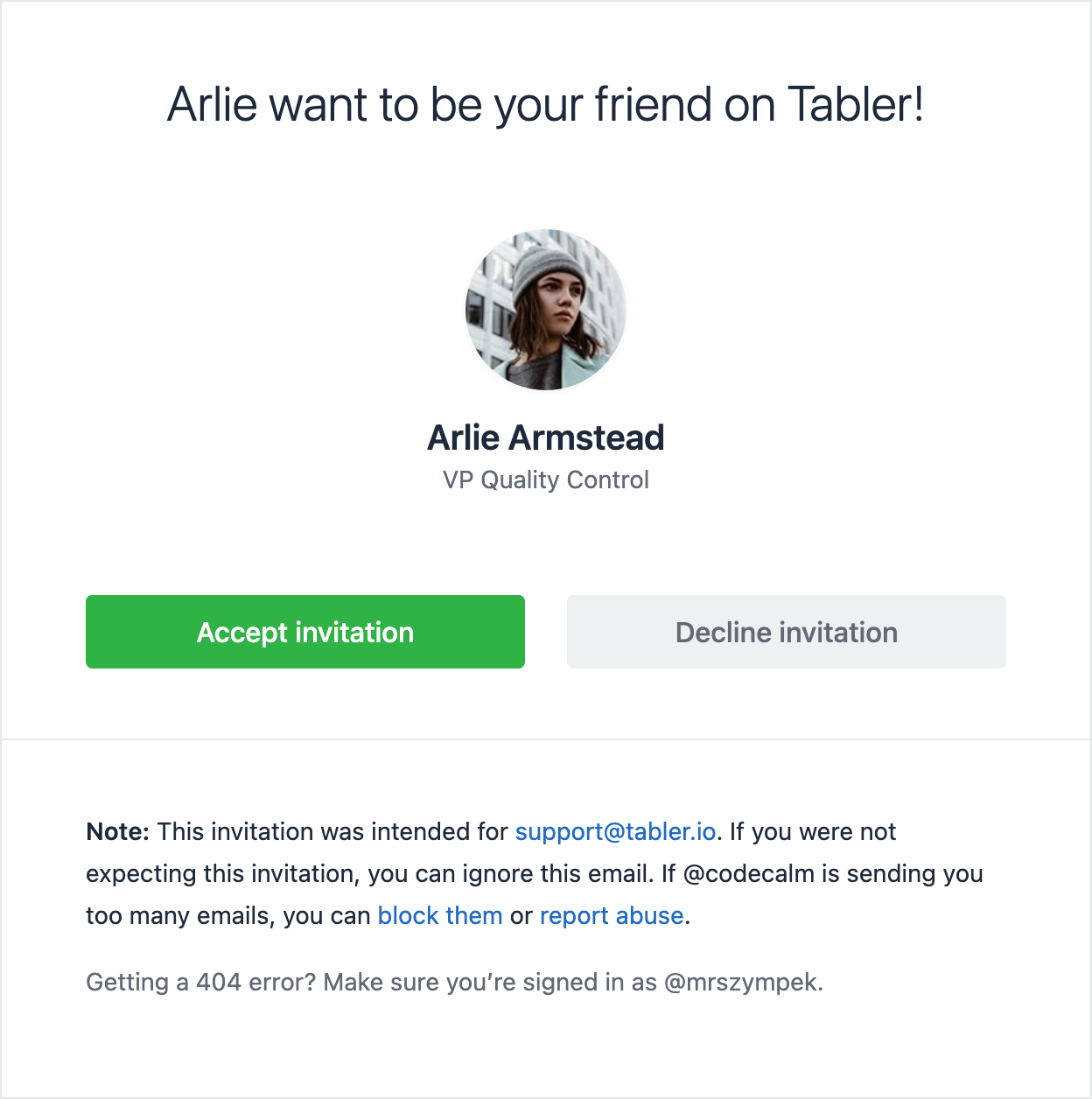Click Arlie's circular profile avatar
1092x1099 pixels.
tap(546, 310)
